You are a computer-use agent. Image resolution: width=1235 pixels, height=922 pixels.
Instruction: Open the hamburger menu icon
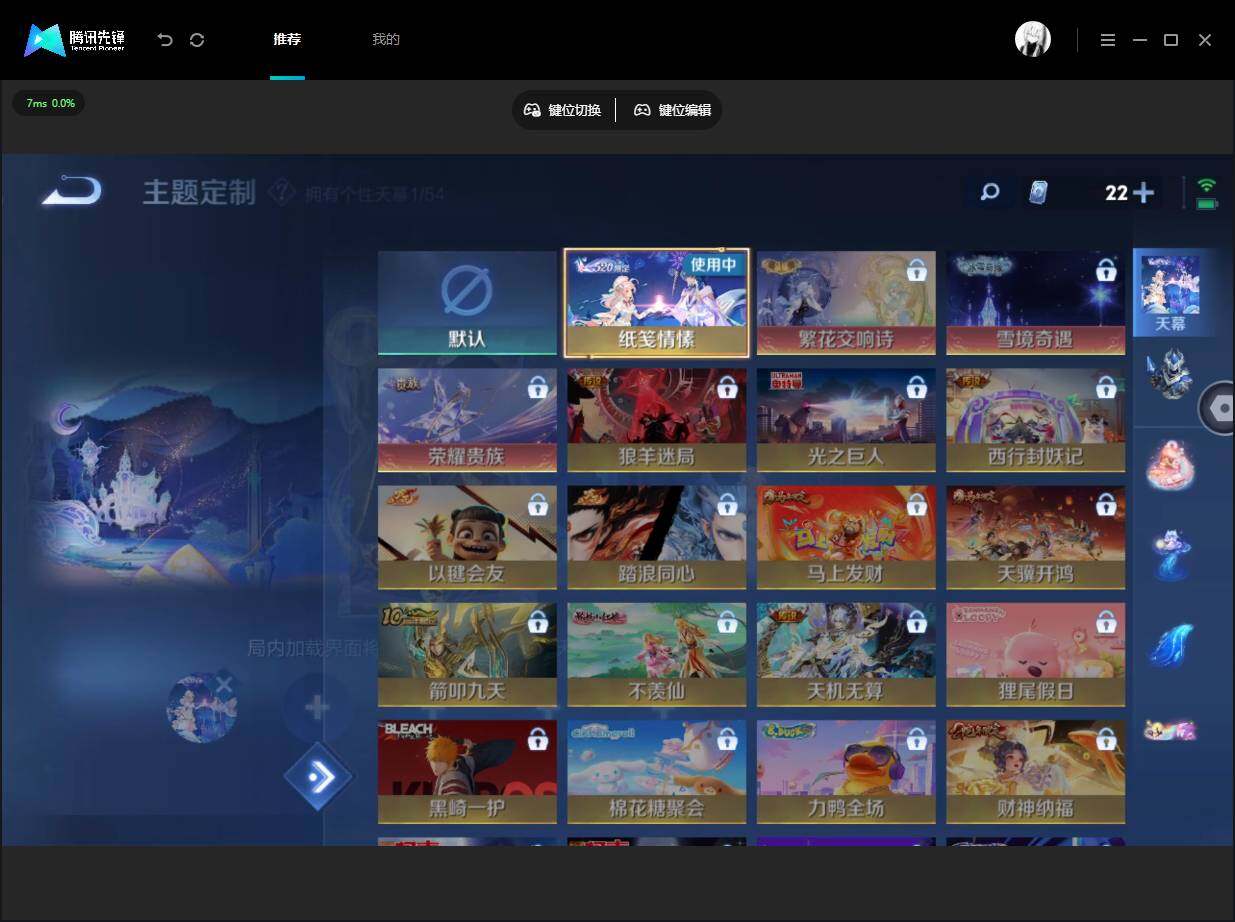click(x=1108, y=40)
